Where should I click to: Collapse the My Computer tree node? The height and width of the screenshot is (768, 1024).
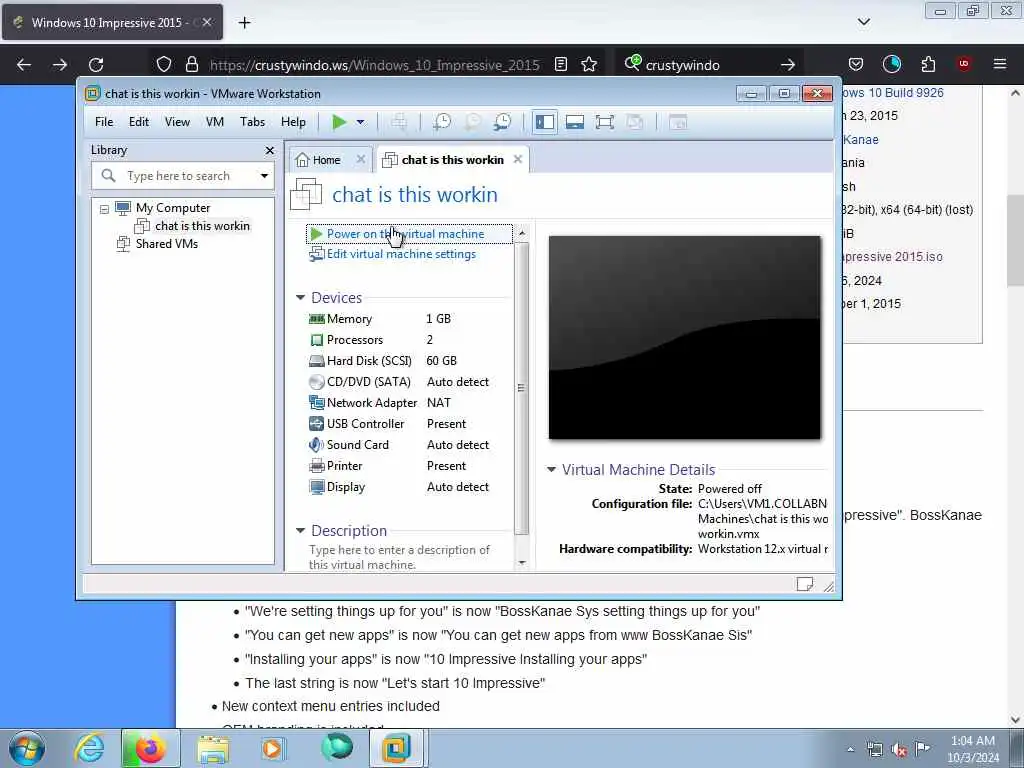[104, 209]
